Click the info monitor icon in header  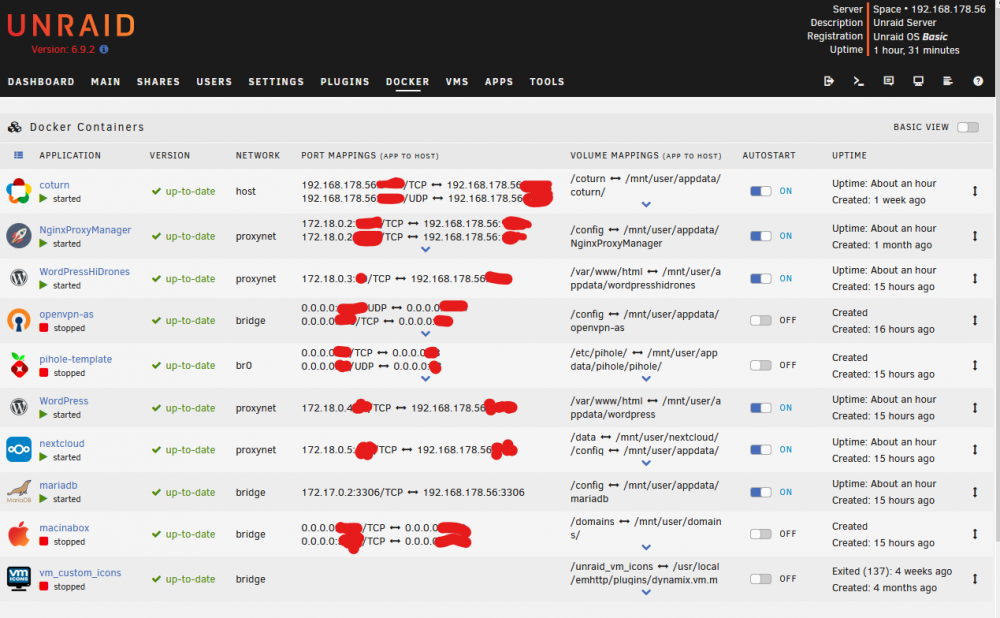coord(918,81)
